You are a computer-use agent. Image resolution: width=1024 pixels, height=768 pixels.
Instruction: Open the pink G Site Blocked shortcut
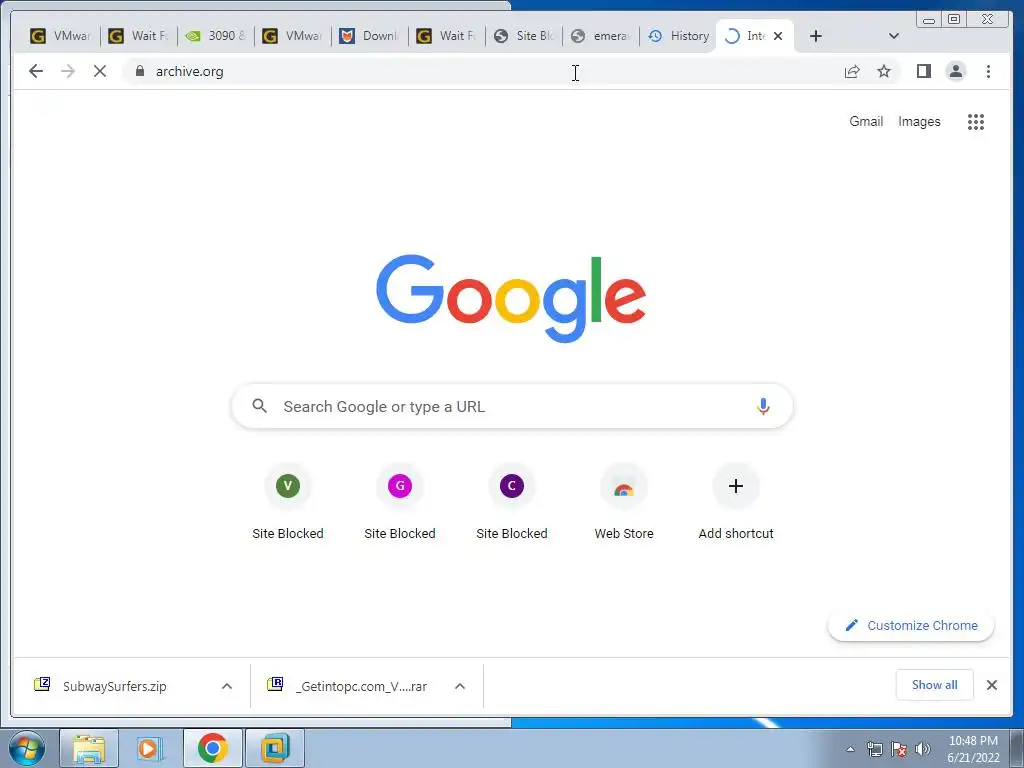(x=400, y=502)
